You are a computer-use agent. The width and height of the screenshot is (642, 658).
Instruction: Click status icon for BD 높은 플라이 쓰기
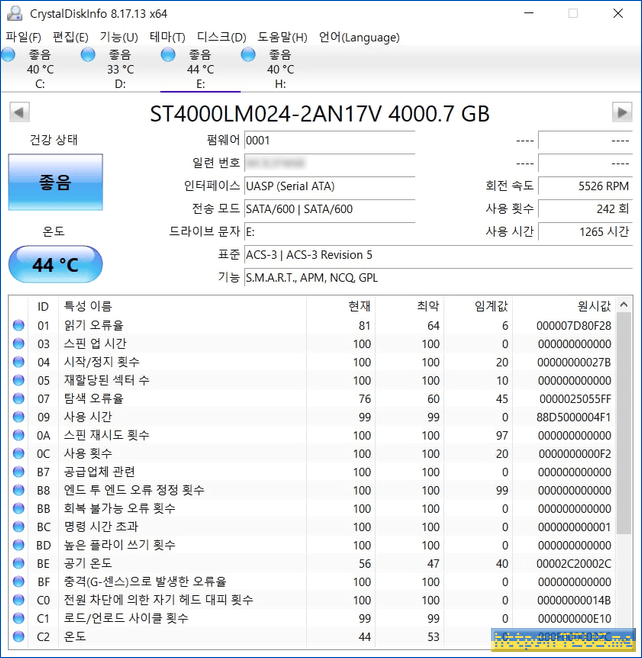(x=18, y=545)
